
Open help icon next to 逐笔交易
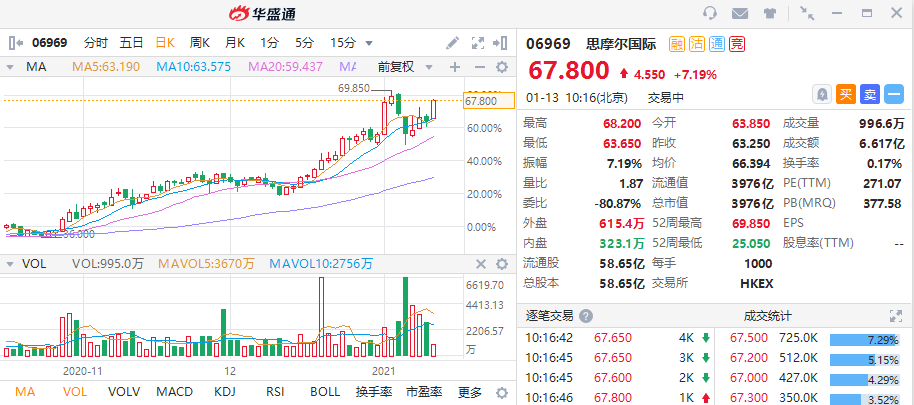click(x=586, y=316)
